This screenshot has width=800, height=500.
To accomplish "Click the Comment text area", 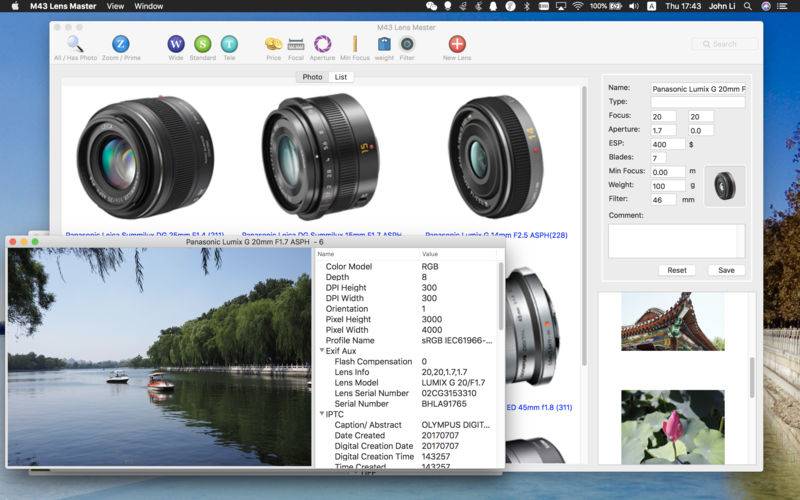I will [x=677, y=241].
